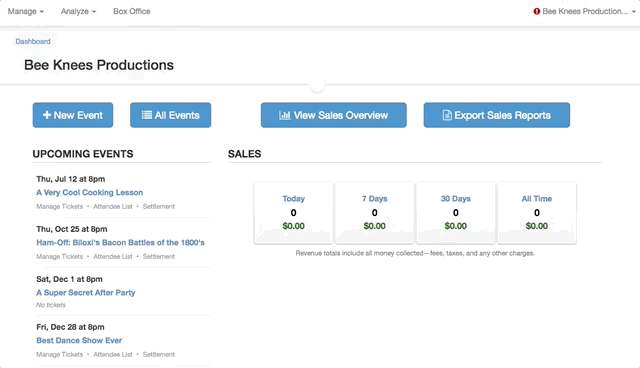Open Attendee List for Best Dance Show Ever

pyautogui.click(x=113, y=355)
